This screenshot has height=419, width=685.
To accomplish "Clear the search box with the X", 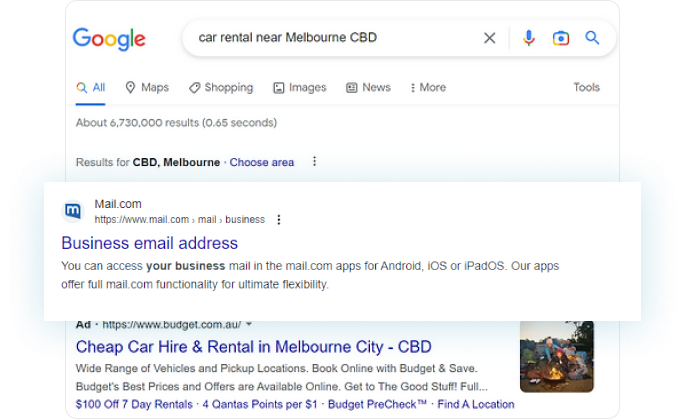I will click(x=490, y=38).
